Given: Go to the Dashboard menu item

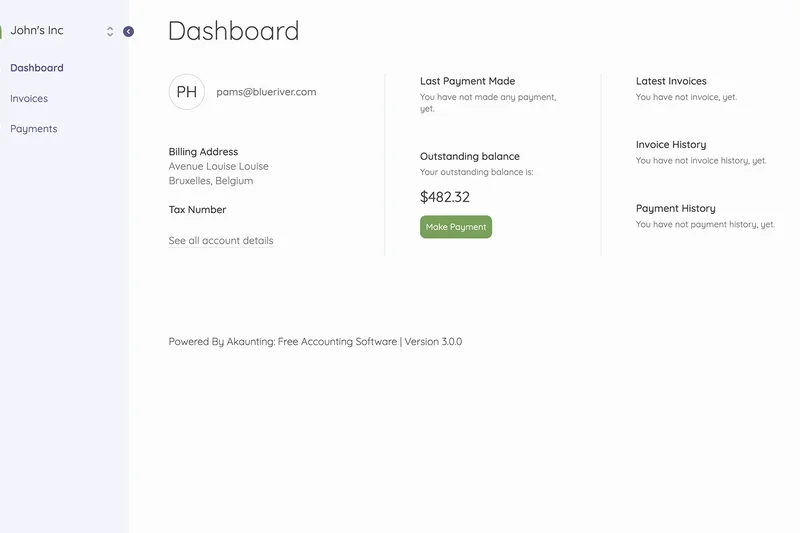Looking at the screenshot, I should click(x=37, y=68).
